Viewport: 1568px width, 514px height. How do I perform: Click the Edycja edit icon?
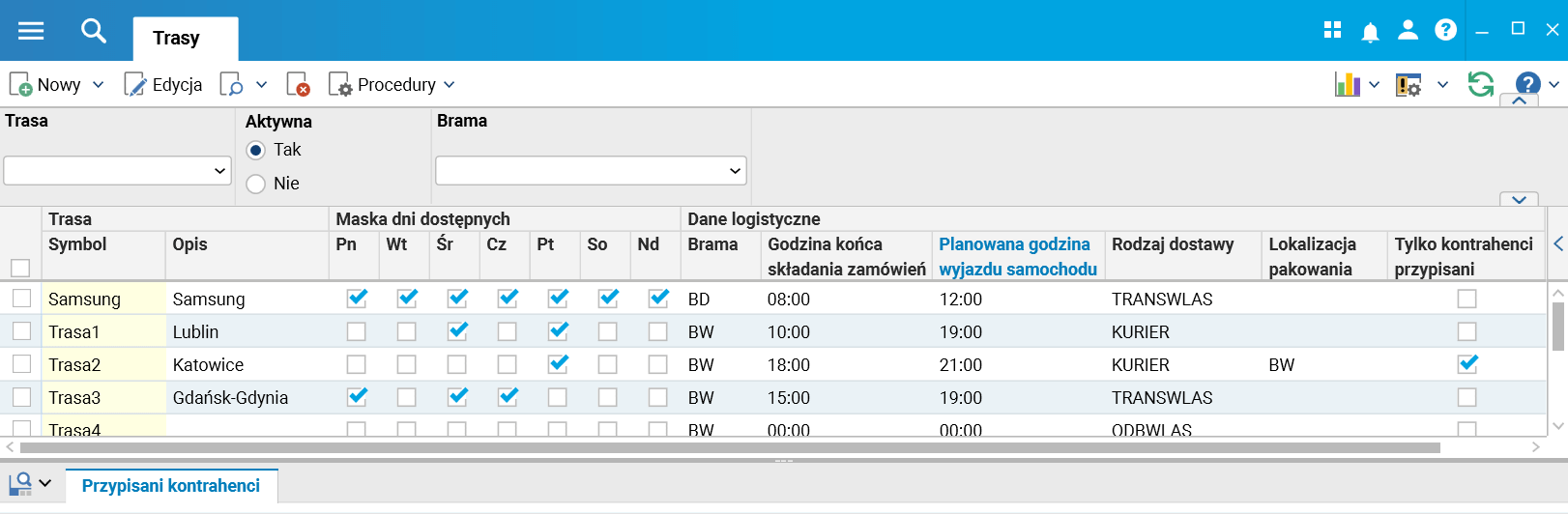click(x=135, y=85)
